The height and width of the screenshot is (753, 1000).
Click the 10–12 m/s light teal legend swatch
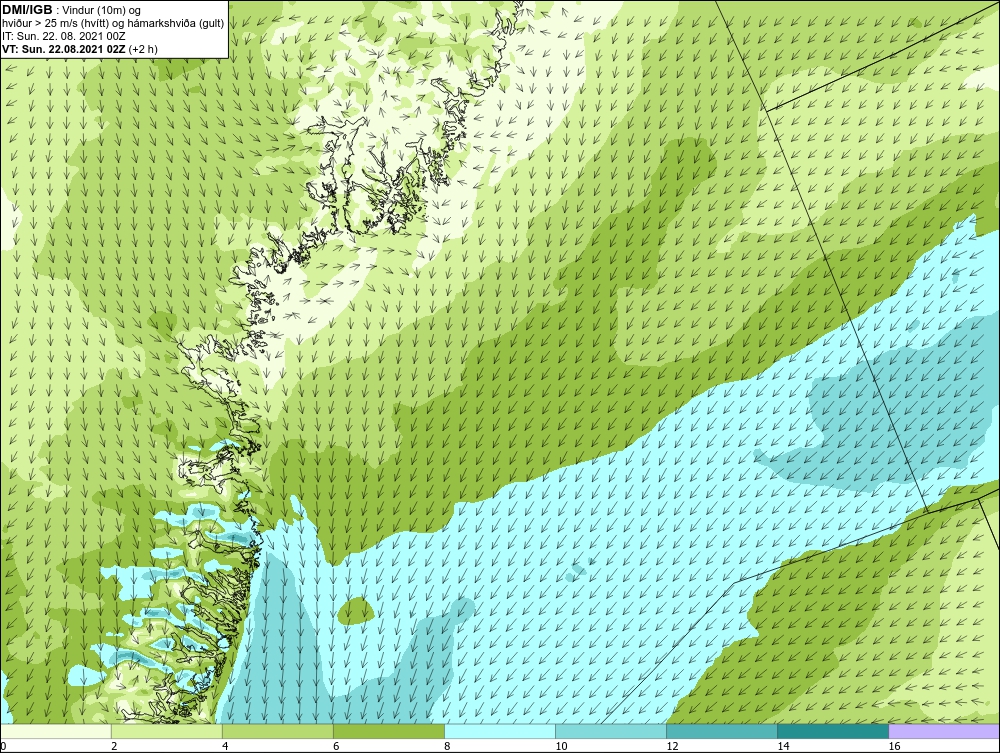[x=611, y=731]
